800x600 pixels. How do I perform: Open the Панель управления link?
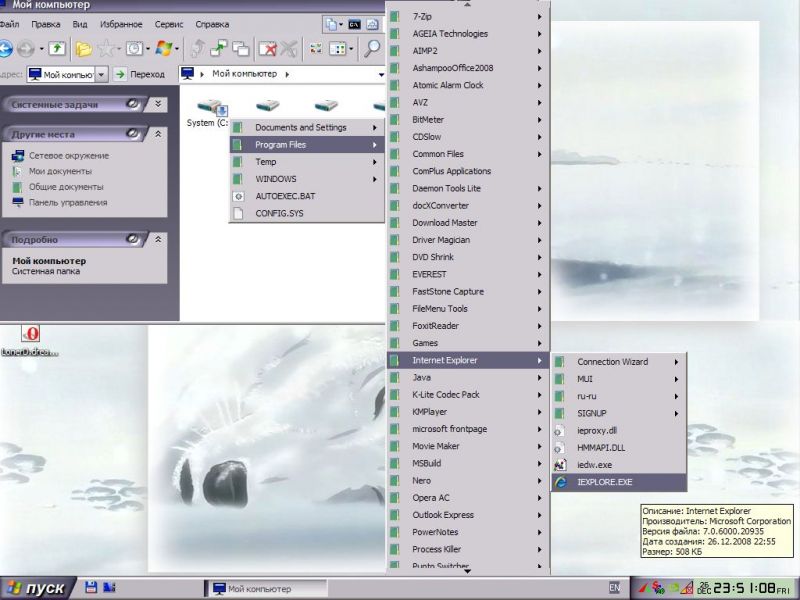[x=67, y=203]
